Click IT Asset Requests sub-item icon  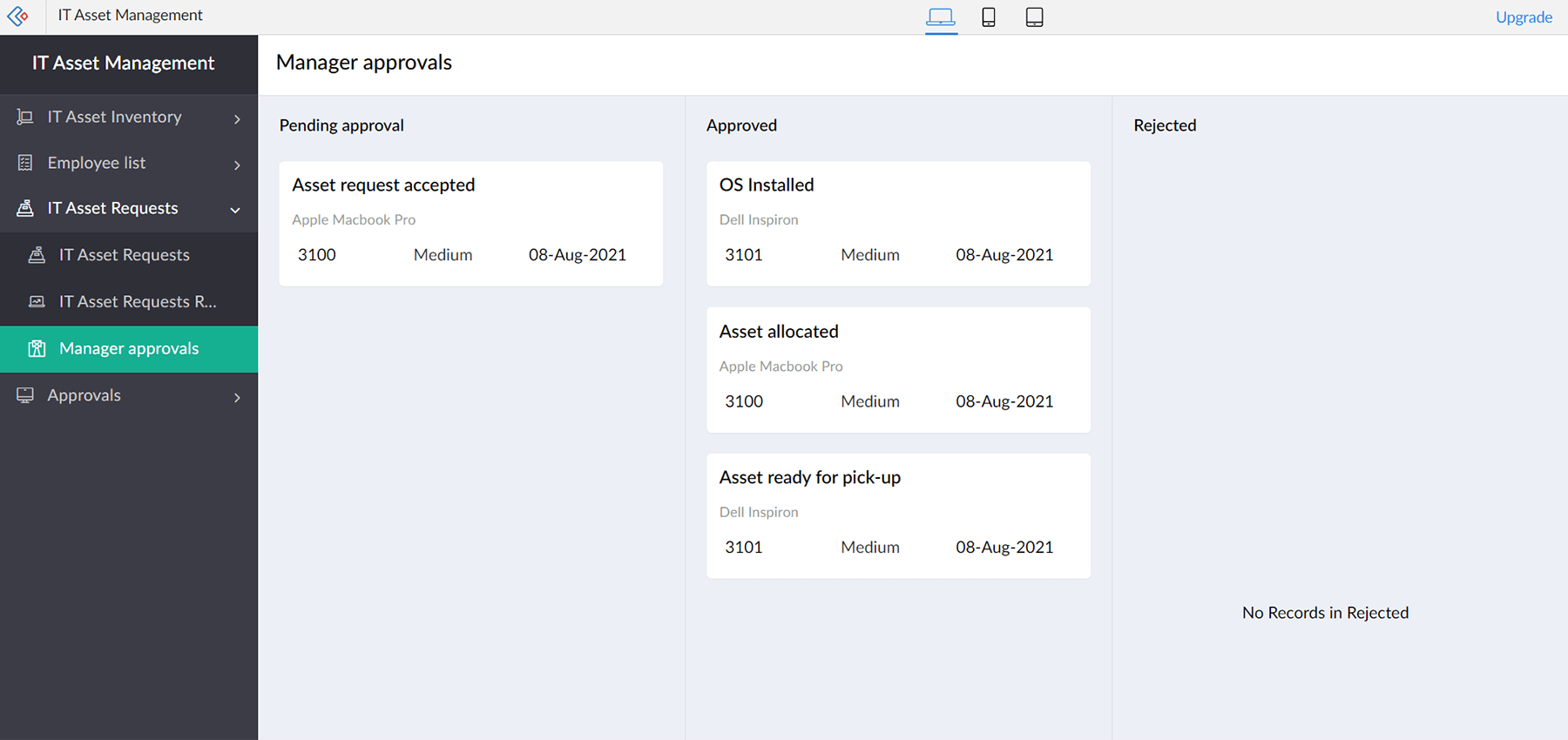pyautogui.click(x=37, y=255)
